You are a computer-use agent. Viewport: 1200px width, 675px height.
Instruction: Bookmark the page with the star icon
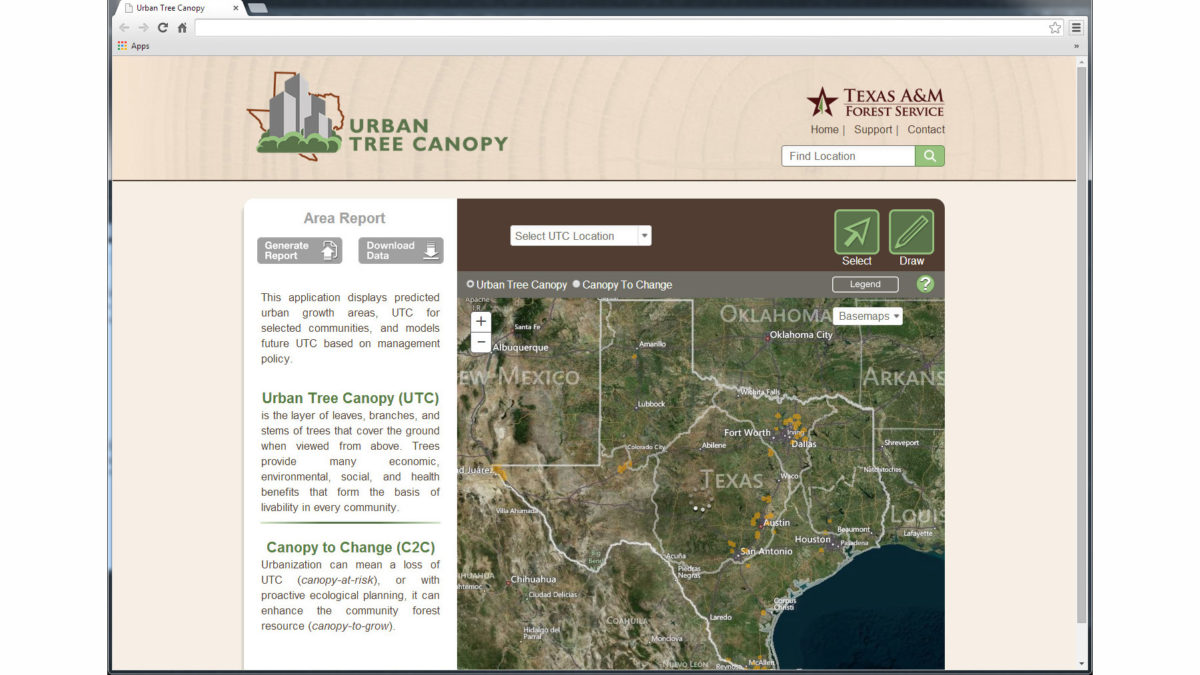1054,28
